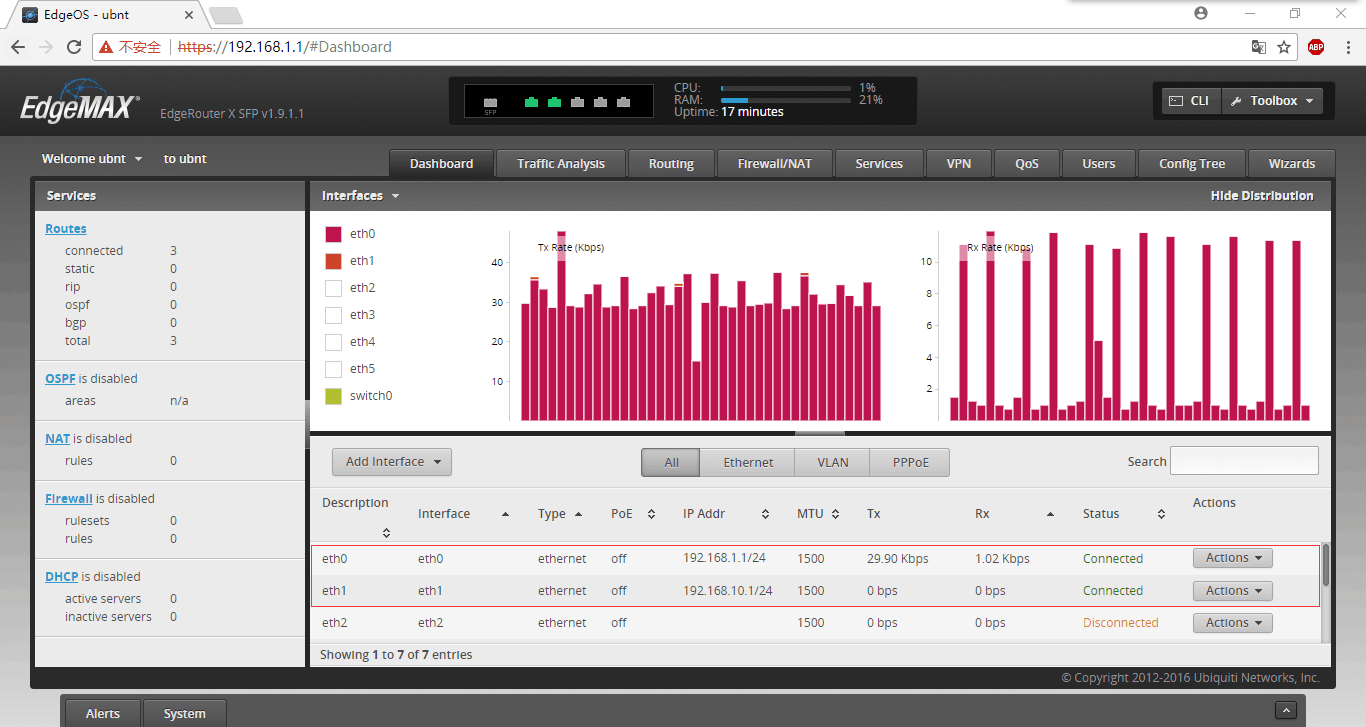Sort table by MTU column arrows
Screen dimensions: 1366x727
coord(836,514)
